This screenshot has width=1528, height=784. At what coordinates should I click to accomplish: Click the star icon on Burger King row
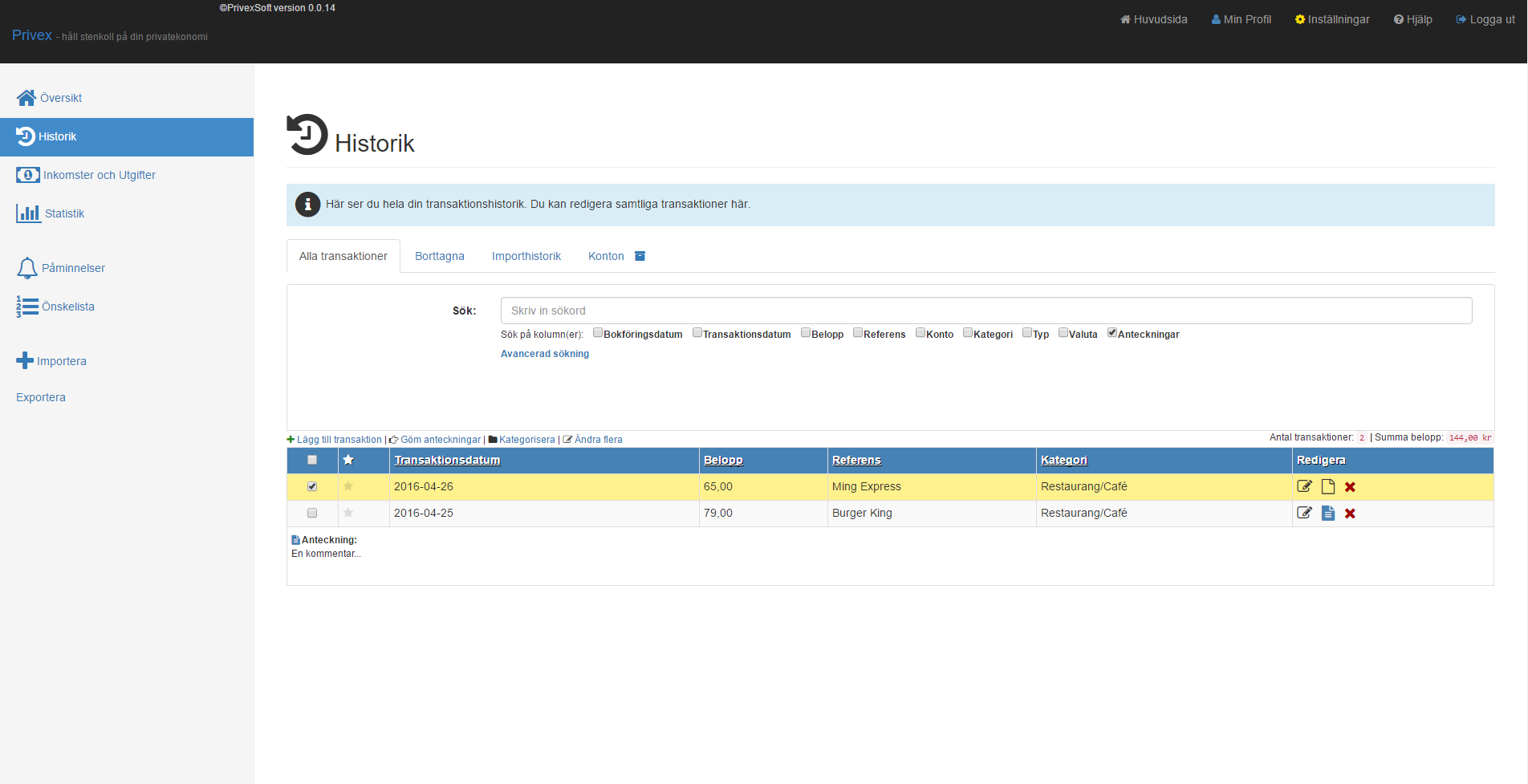(x=348, y=513)
